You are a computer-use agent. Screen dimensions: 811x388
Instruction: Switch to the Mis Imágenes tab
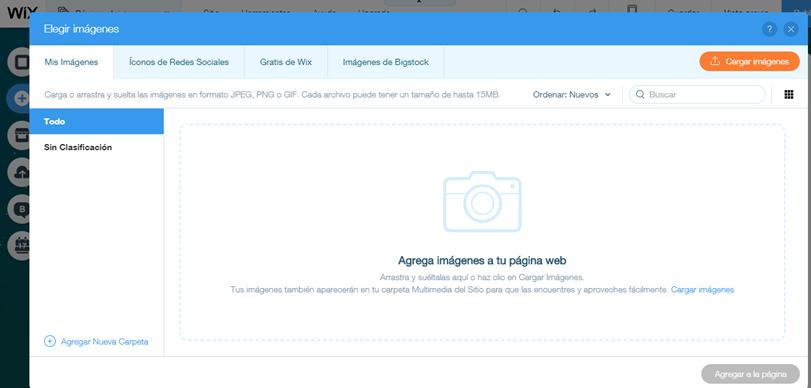point(71,62)
